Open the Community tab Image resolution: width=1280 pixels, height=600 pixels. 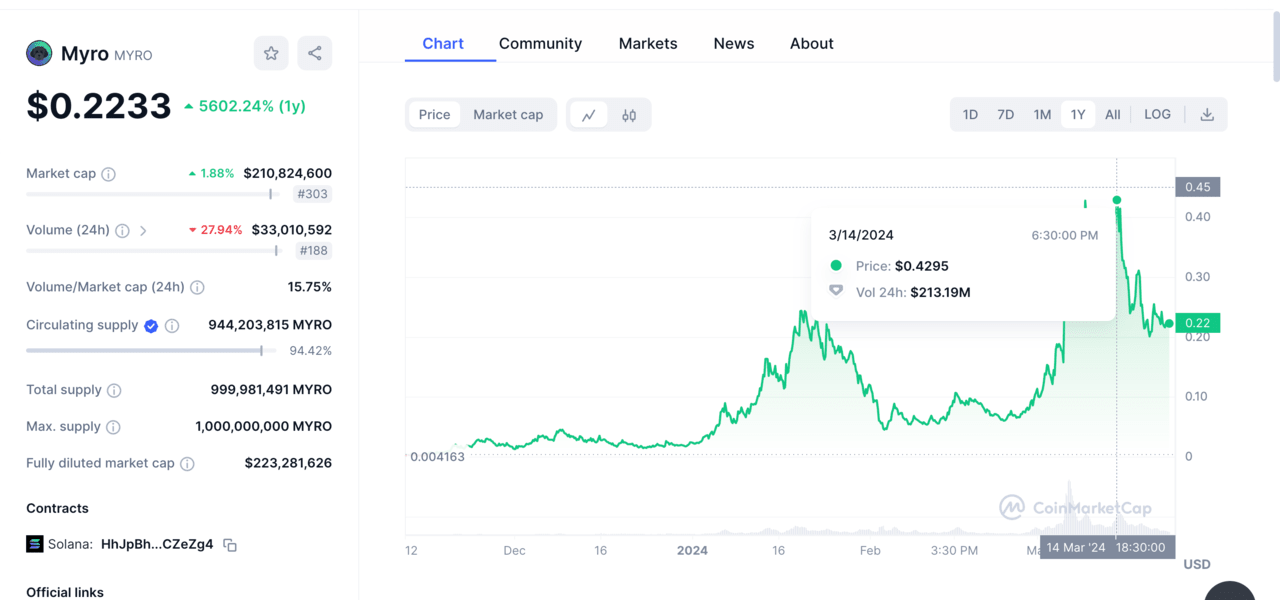540,44
